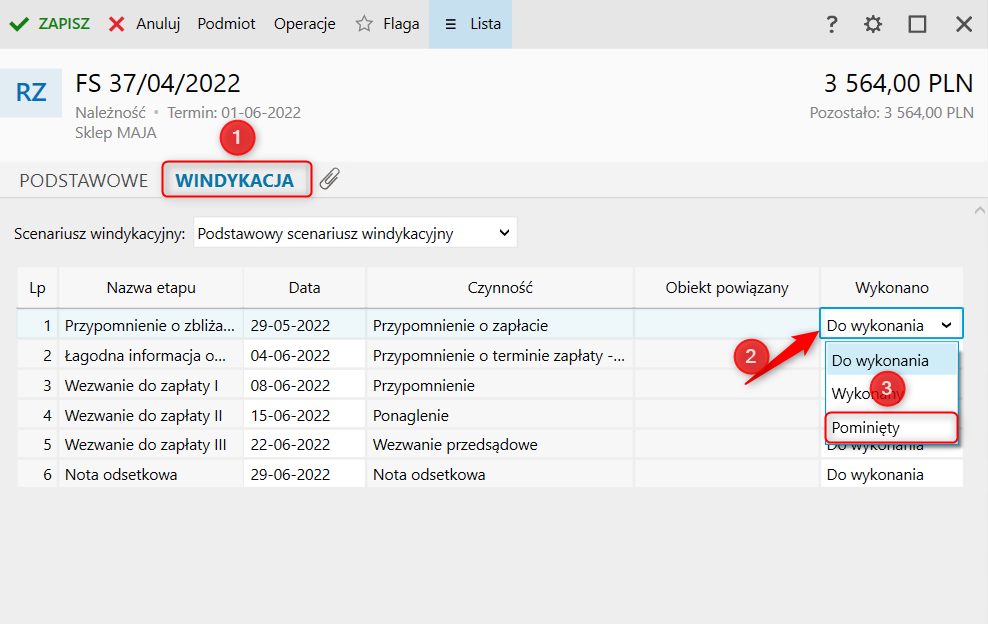Image resolution: width=988 pixels, height=624 pixels.
Task: Click the Data column header
Action: point(304,288)
